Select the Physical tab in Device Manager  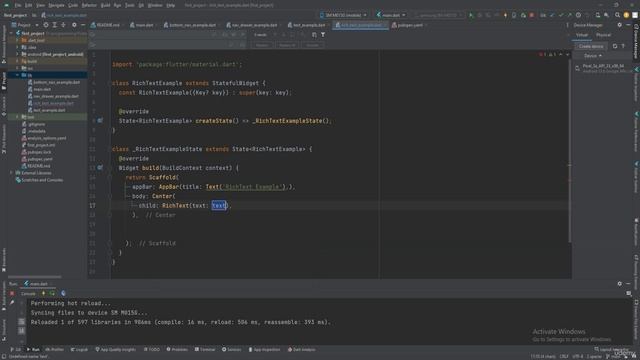(603, 35)
